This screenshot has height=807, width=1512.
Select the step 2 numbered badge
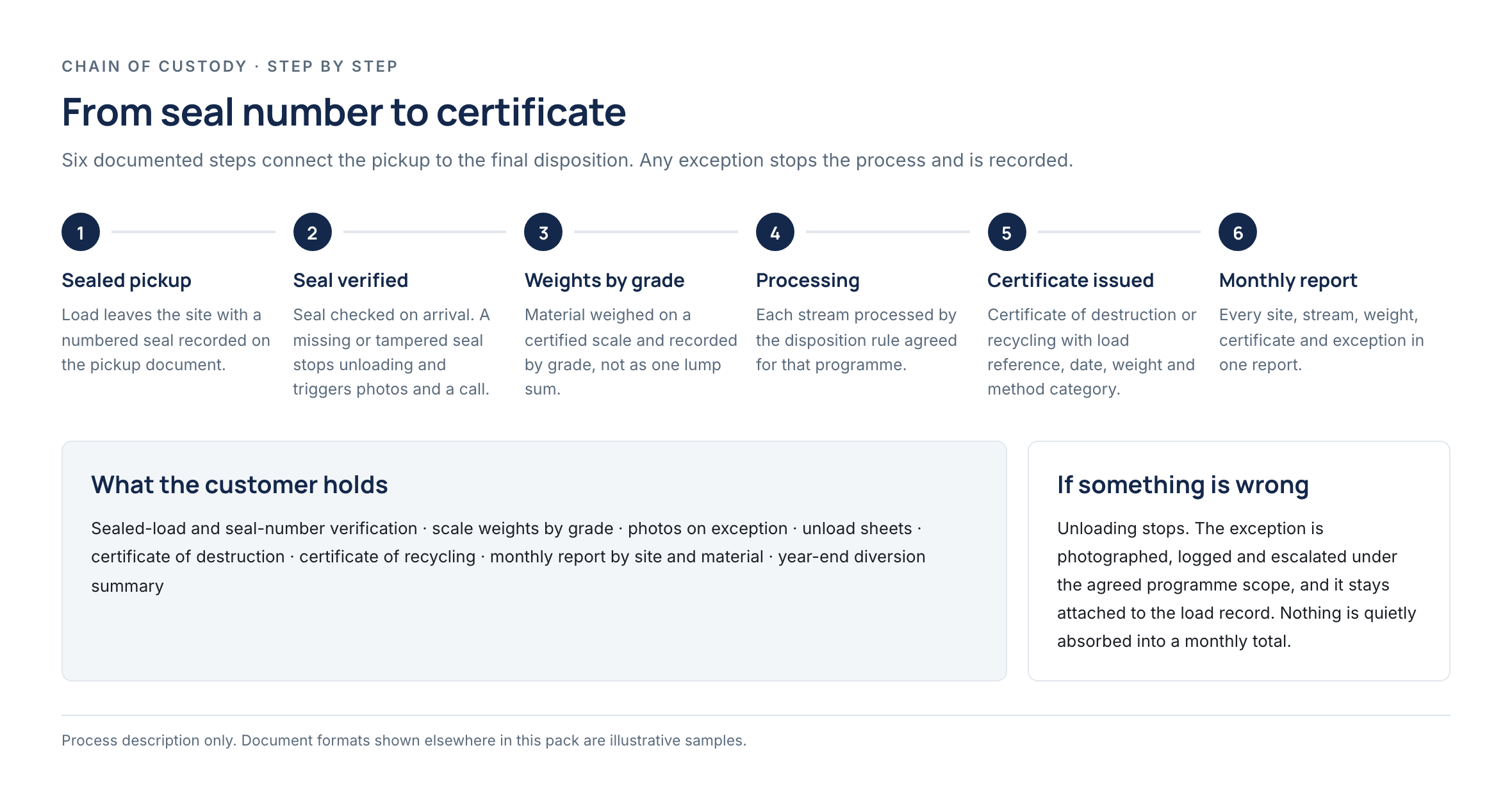point(312,232)
